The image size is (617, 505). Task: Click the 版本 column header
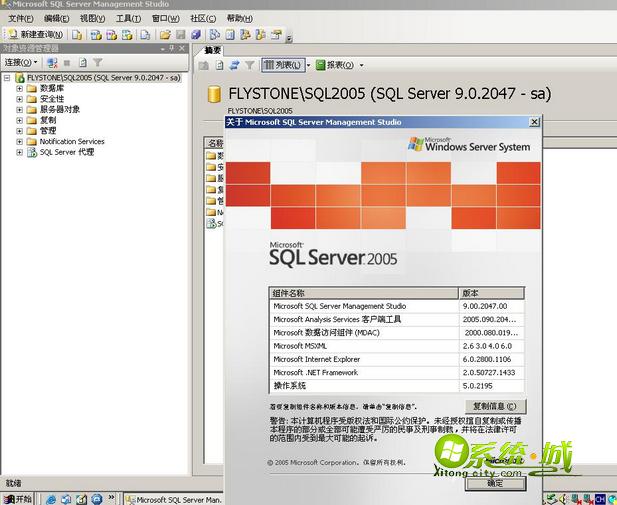point(491,293)
